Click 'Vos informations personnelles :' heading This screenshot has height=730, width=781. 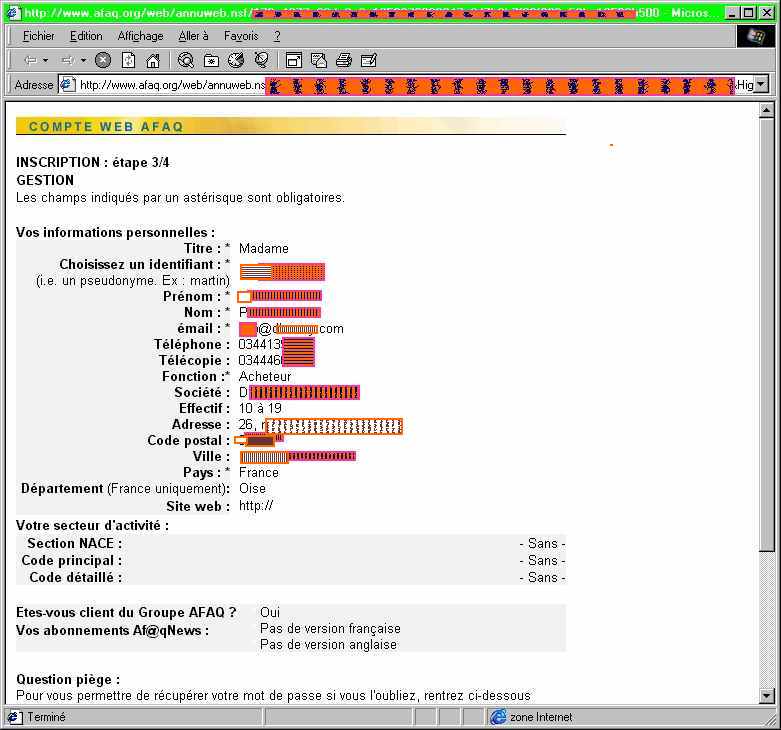[x=116, y=233]
